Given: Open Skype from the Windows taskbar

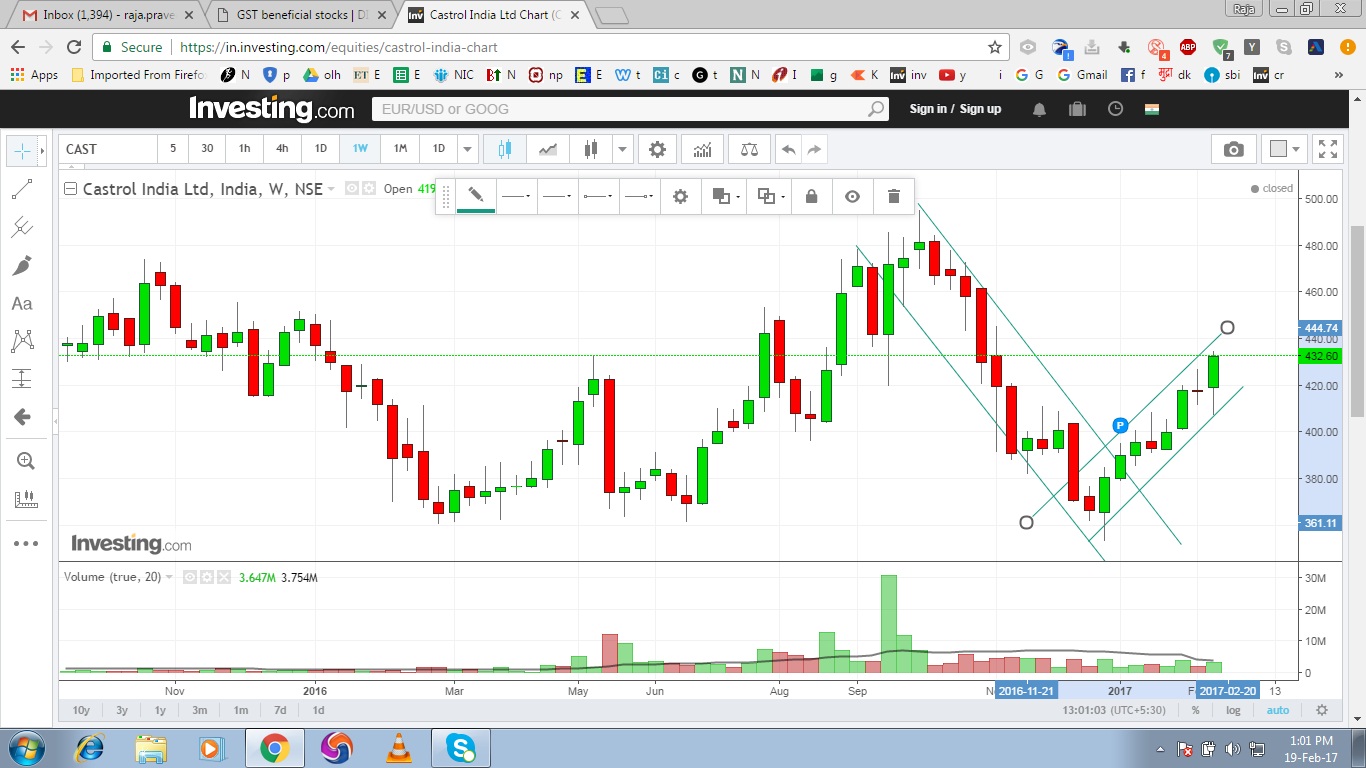Looking at the screenshot, I should [461, 748].
